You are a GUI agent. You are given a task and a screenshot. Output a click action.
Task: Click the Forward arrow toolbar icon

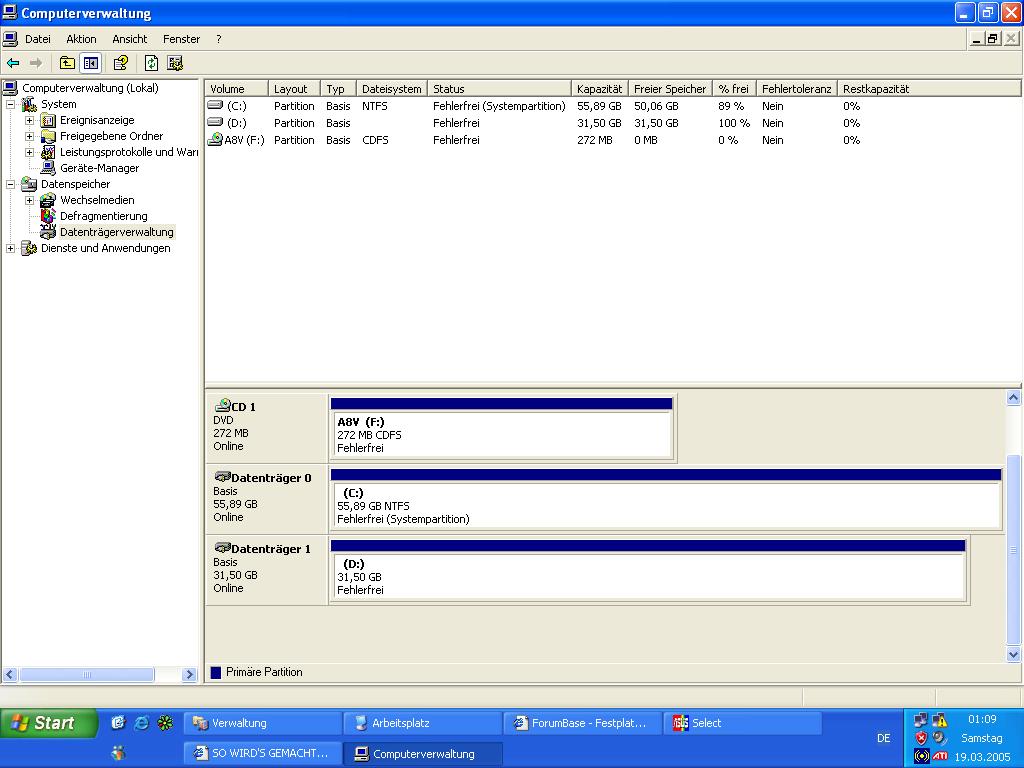pos(36,63)
